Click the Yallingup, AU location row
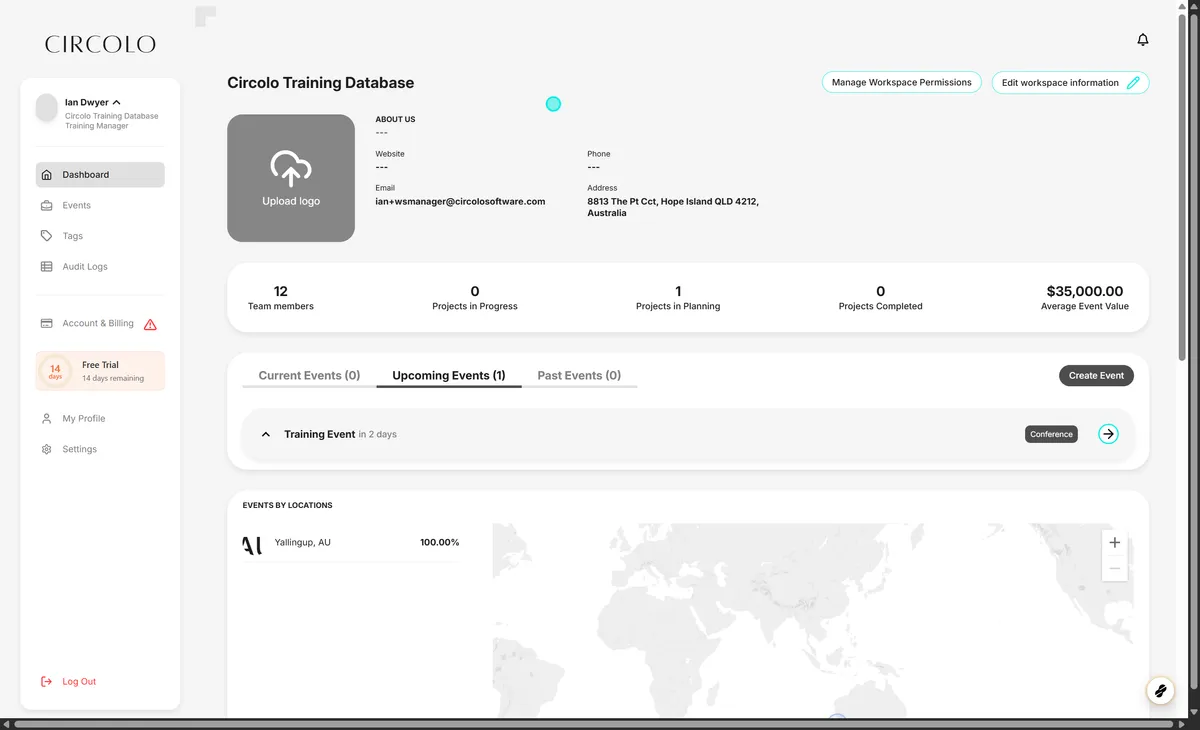Screen dimensions: 1200x730 pos(350,543)
